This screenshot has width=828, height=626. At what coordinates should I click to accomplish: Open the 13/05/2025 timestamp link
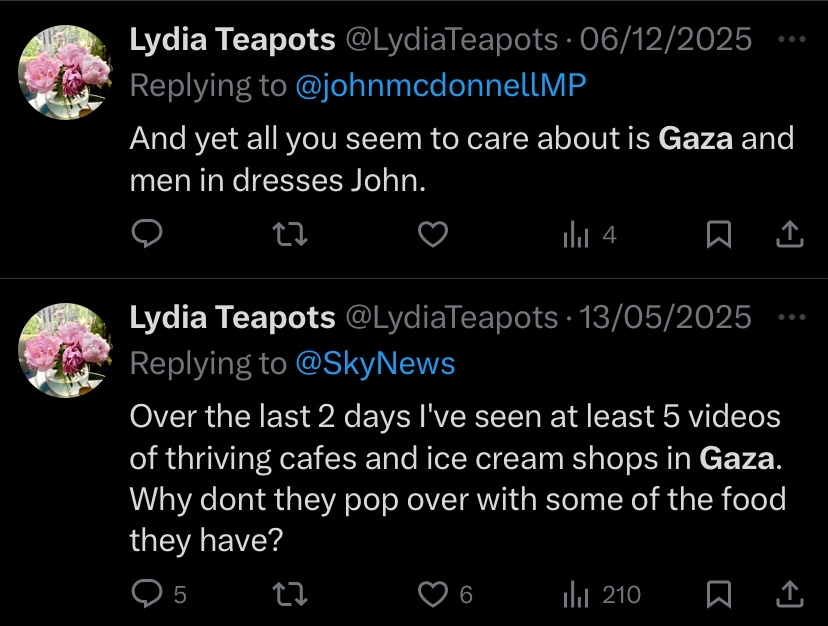(x=665, y=317)
